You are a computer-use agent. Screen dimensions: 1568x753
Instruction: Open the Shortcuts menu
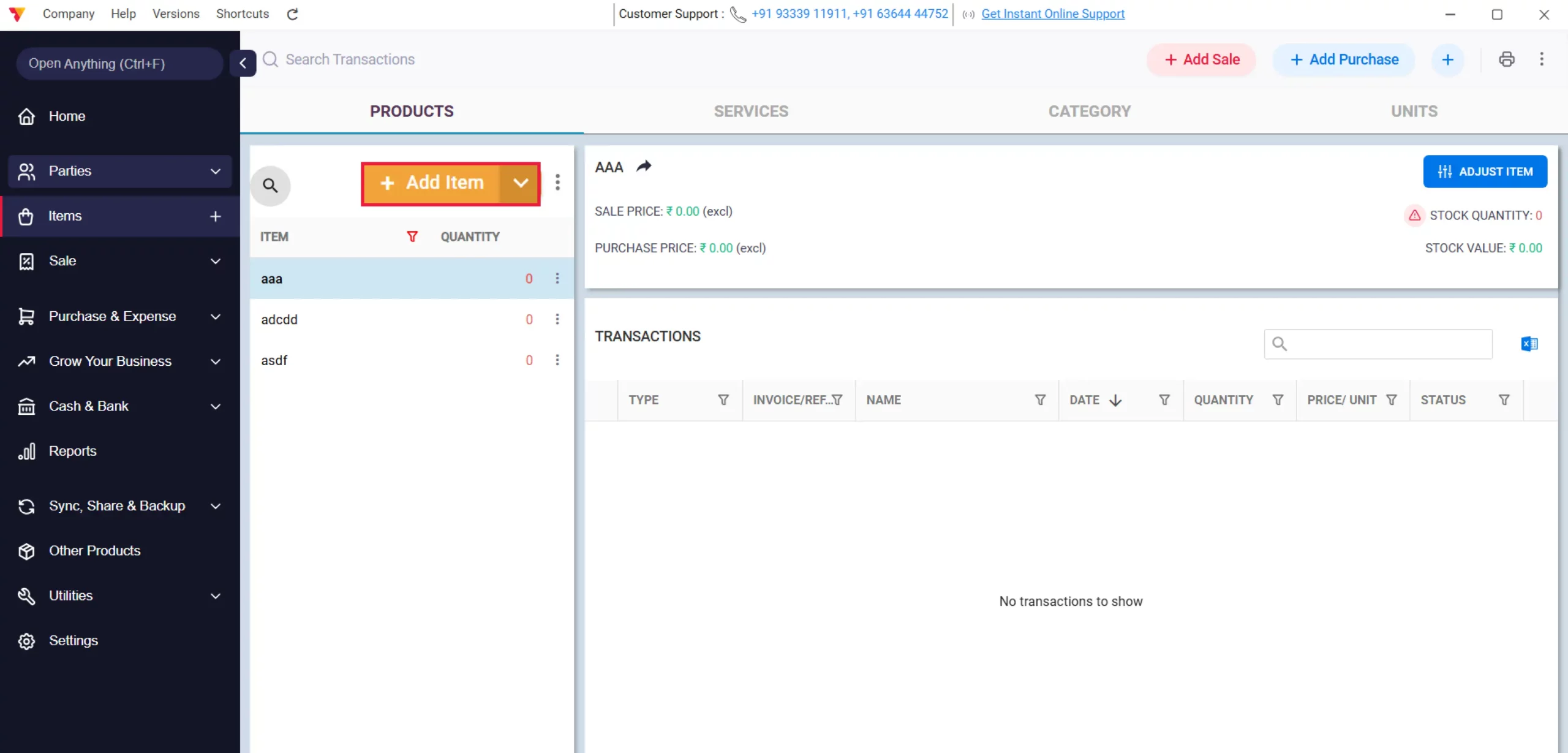(243, 13)
